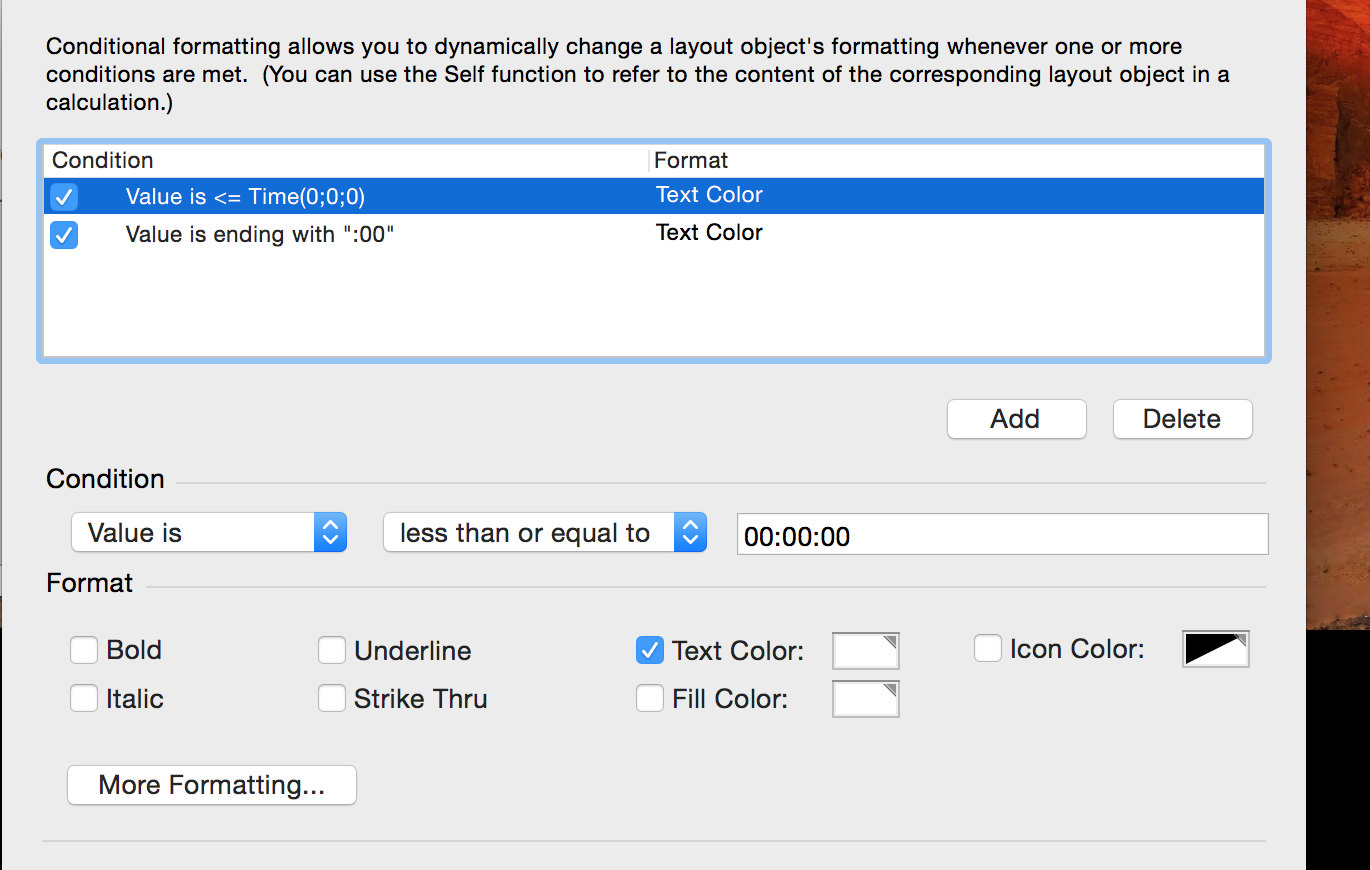This screenshot has width=1370, height=870.
Task: Click the 00:00:00 value input field
Action: click(1003, 535)
